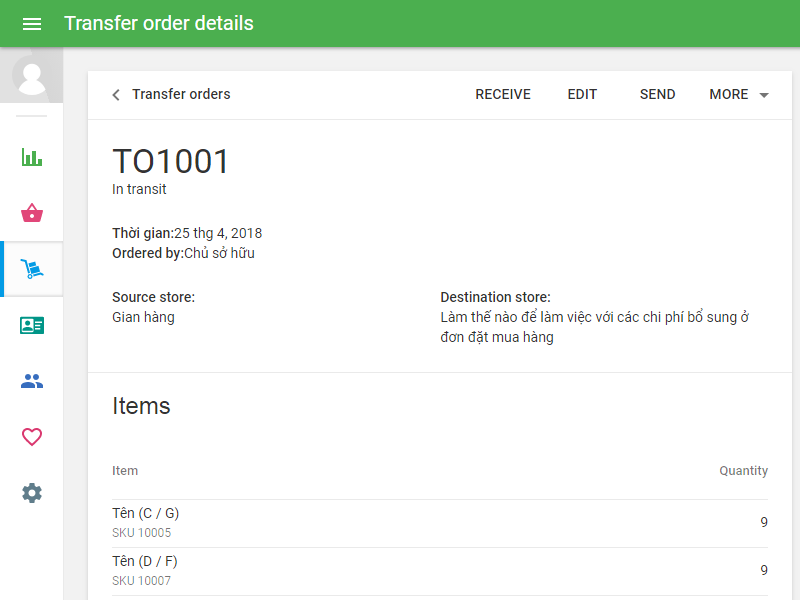Select the heart favorites icon
The image size is (800, 600).
click(x=31, y=437)
